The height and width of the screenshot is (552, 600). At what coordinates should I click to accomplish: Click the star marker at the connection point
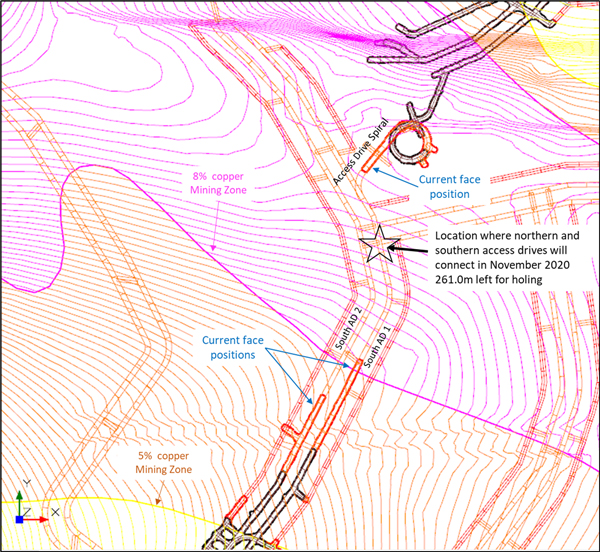378,244
